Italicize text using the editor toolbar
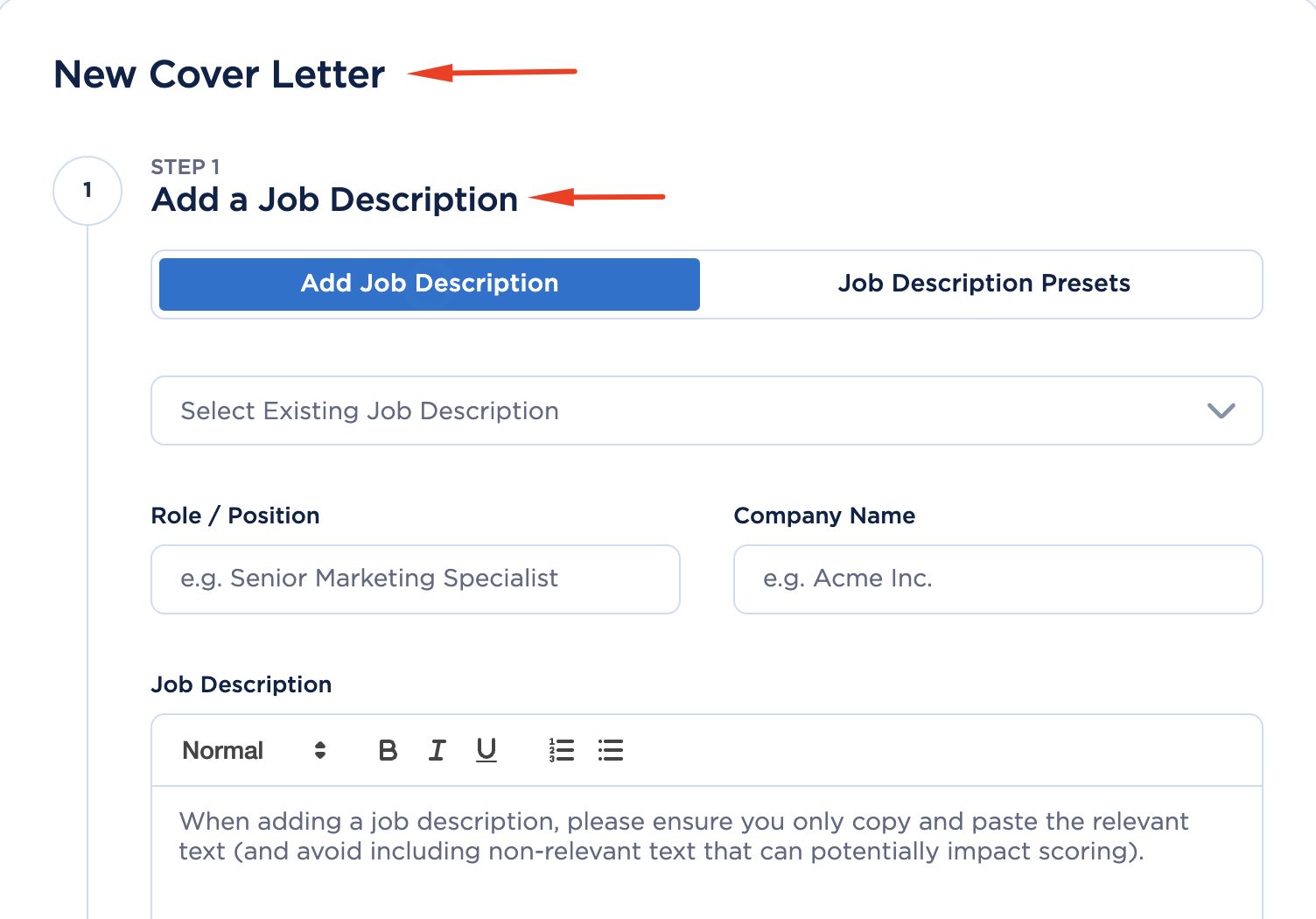This screenshot has height=919, width=1316. coord(437,750)
